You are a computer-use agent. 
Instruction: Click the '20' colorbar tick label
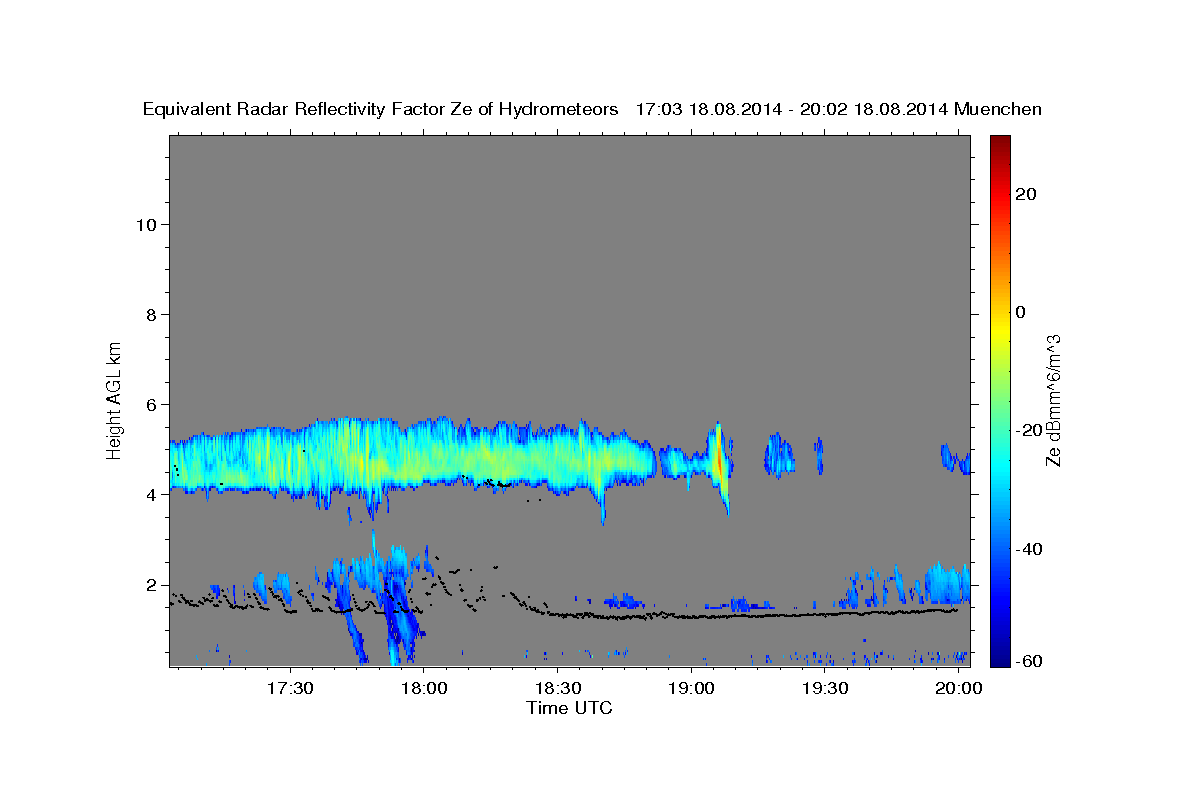pos(1025,194)
